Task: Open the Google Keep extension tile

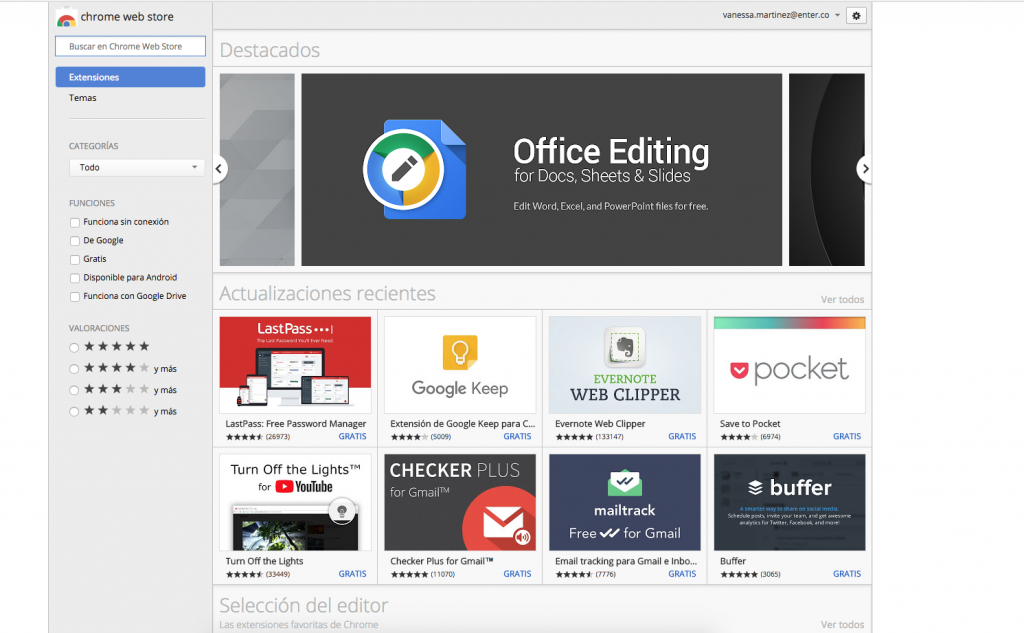Action: 460,365
